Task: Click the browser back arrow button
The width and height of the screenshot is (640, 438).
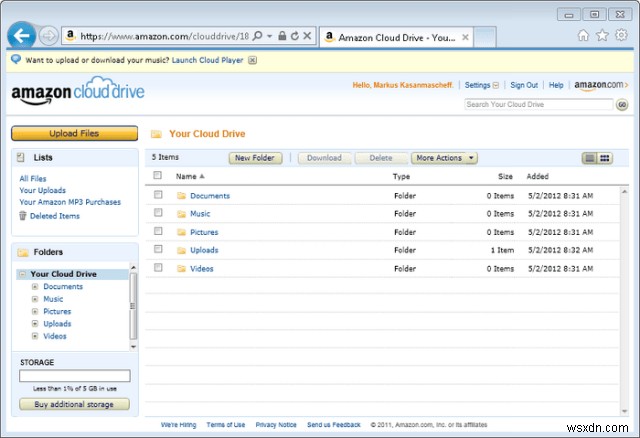Action: tap(21, 35)
